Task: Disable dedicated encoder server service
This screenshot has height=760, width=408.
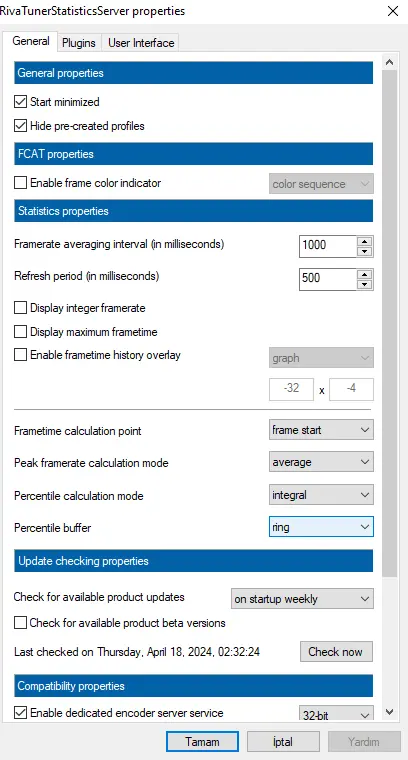Action: (x=20, y=713)
